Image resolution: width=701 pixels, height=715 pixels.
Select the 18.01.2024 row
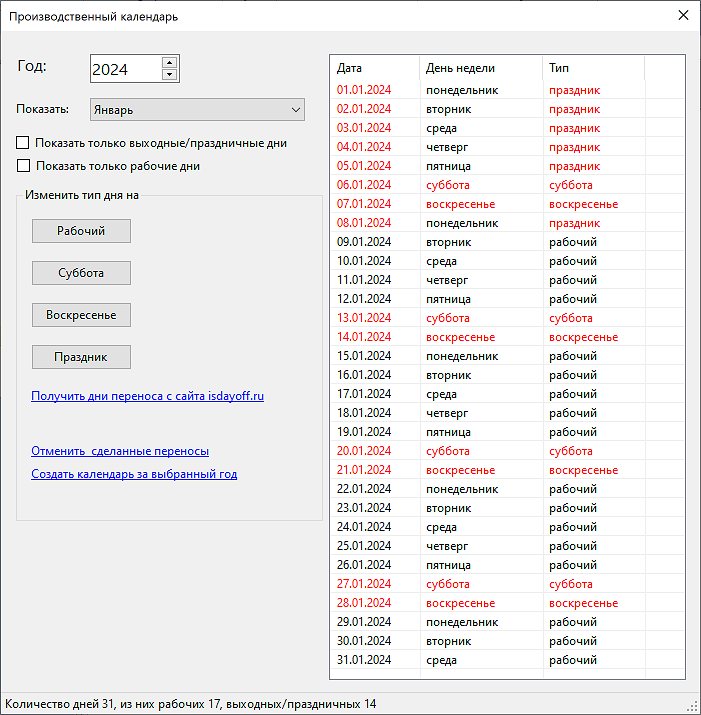coord(507,413)
